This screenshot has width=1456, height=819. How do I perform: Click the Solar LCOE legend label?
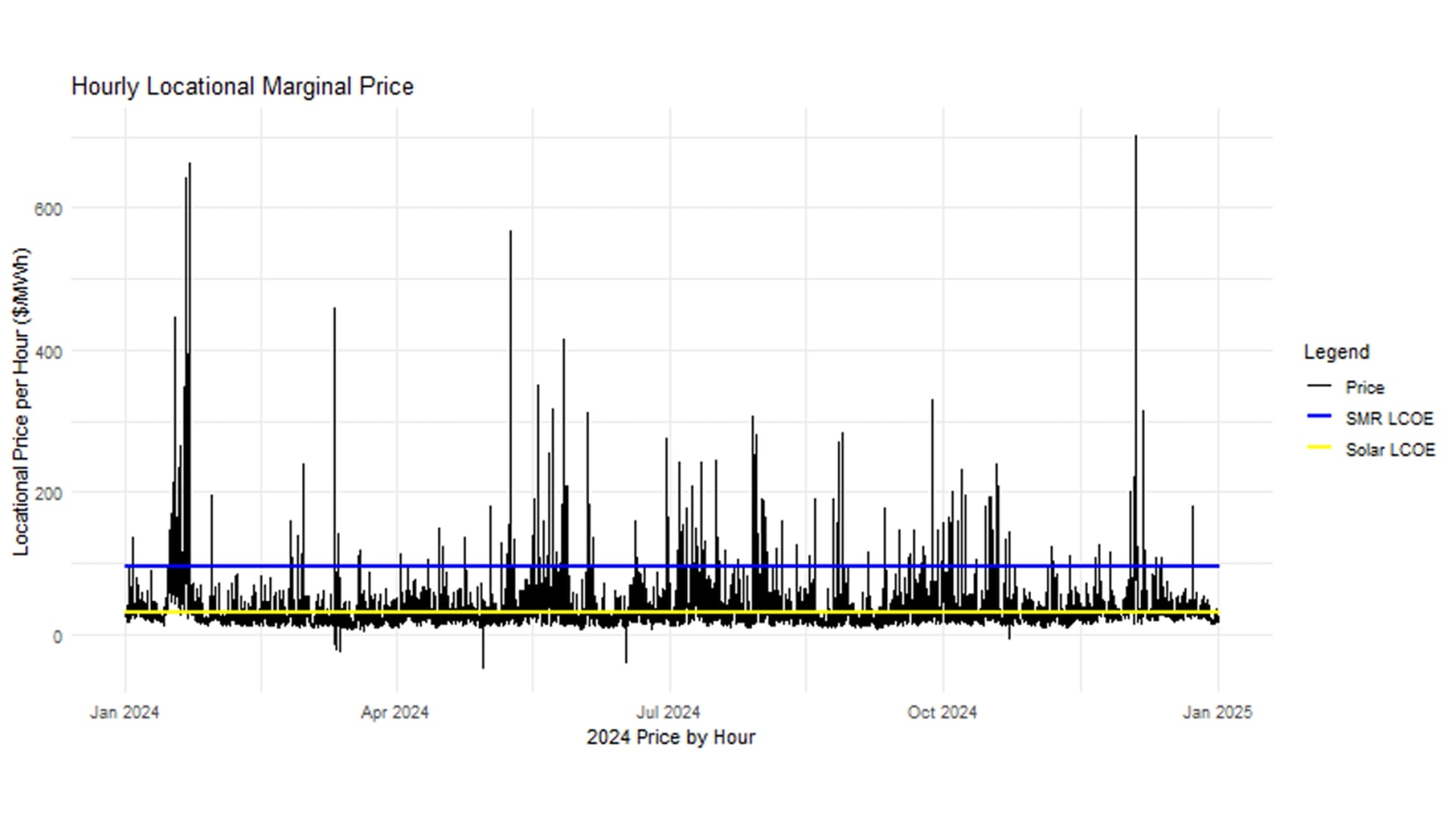coord(1389,450)
